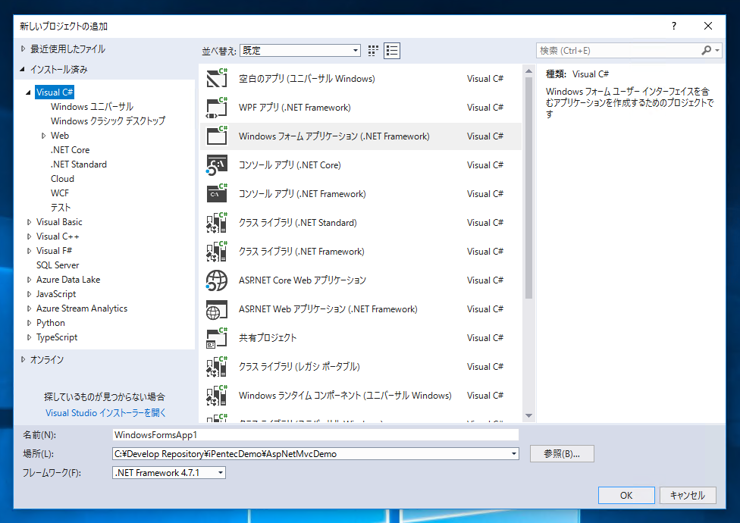
Task: Collapse the Visual C# tree node
Action: (x=29, y=93)
